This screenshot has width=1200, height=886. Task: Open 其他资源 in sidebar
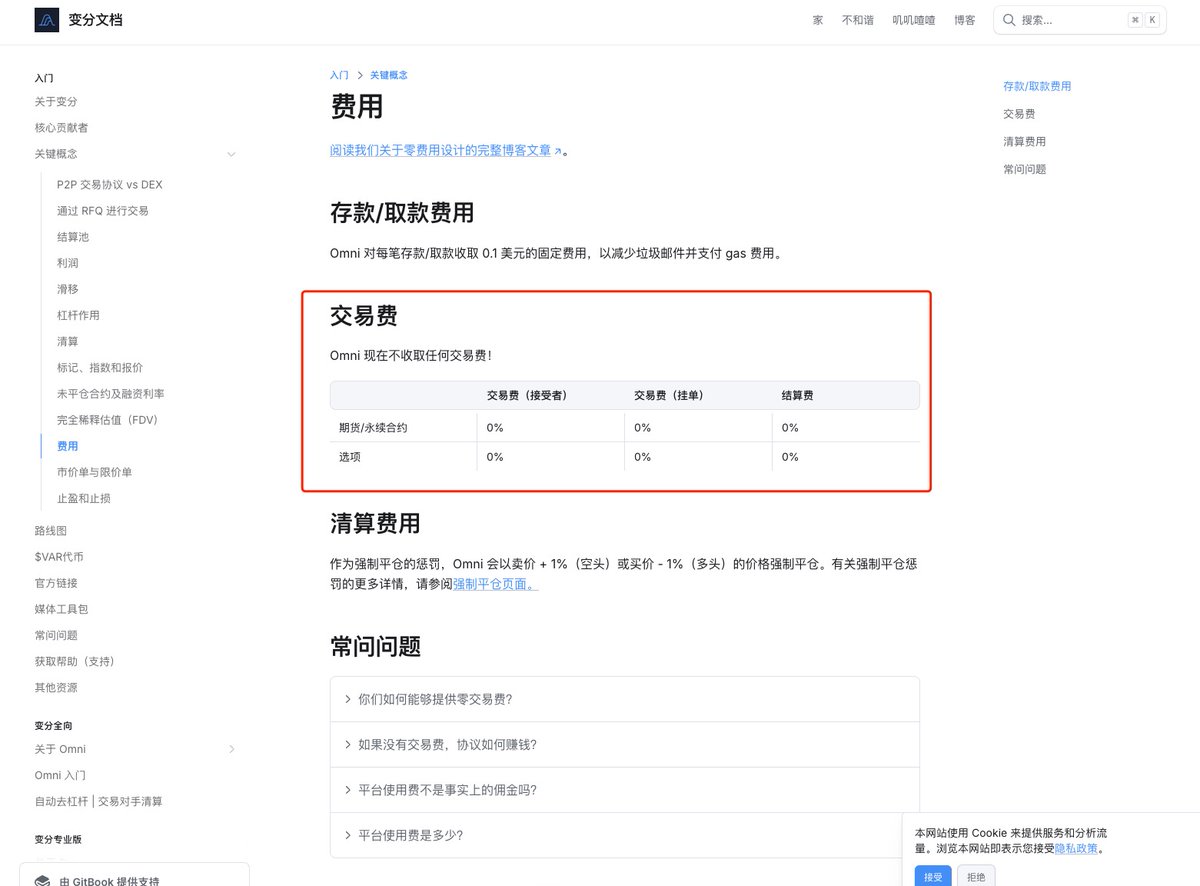click(56, 688)
